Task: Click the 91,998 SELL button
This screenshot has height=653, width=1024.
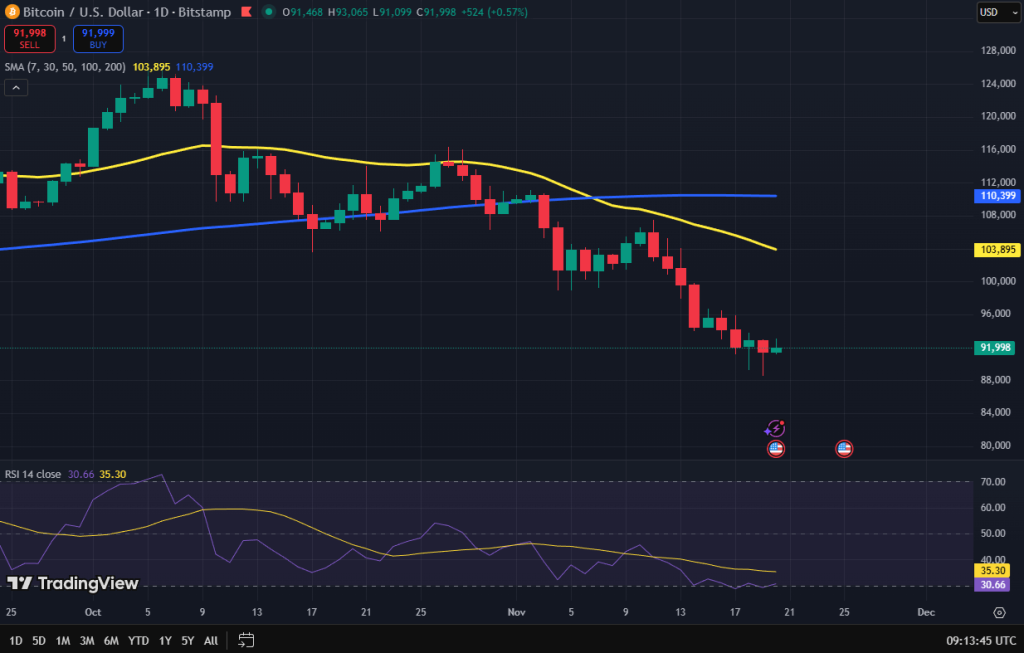Action: pyautogui.click(x=30, y=39)
